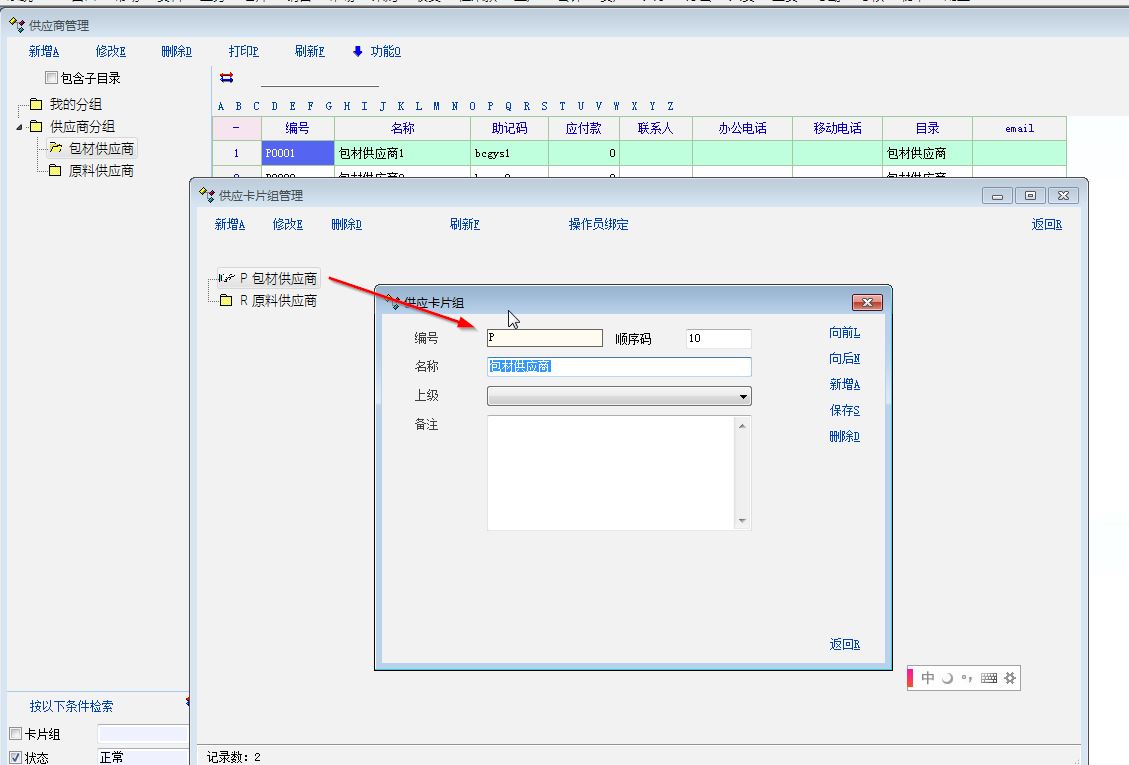Uncheck the 状态 filter checkbox

[x=15, y=757]
